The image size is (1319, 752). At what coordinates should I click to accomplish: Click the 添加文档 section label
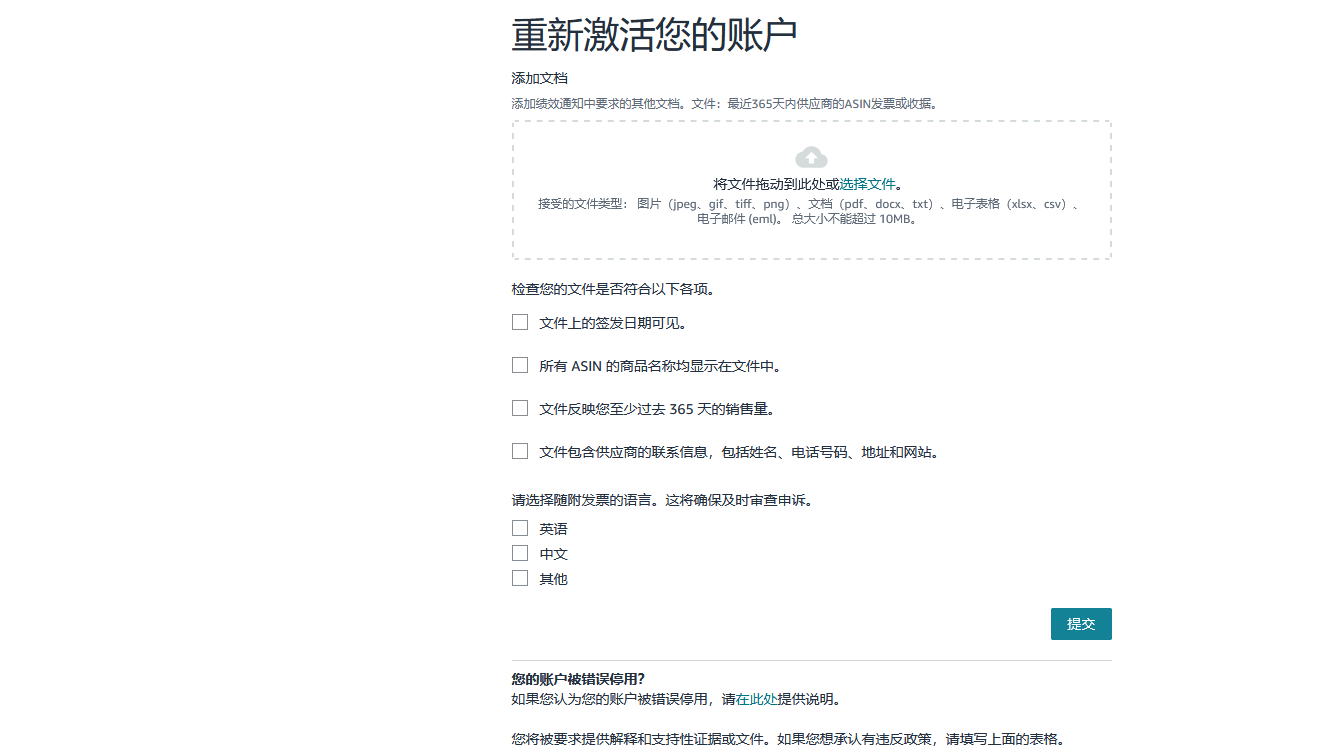pyautogui.click(x=540, y=78)
